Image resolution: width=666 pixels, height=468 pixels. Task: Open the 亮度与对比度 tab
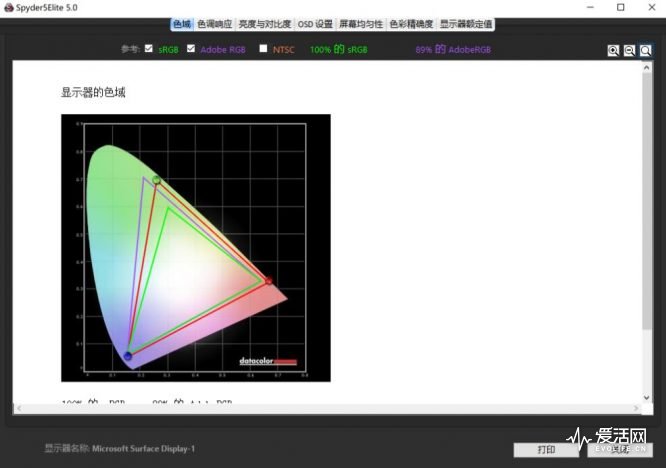(x=265, y=24)
